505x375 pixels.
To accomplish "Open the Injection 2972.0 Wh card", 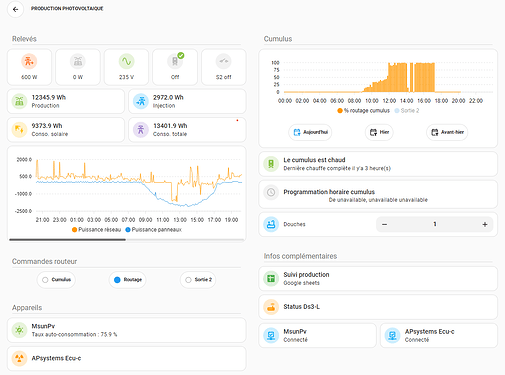I will pyautogui.click(x=187, y=101).
